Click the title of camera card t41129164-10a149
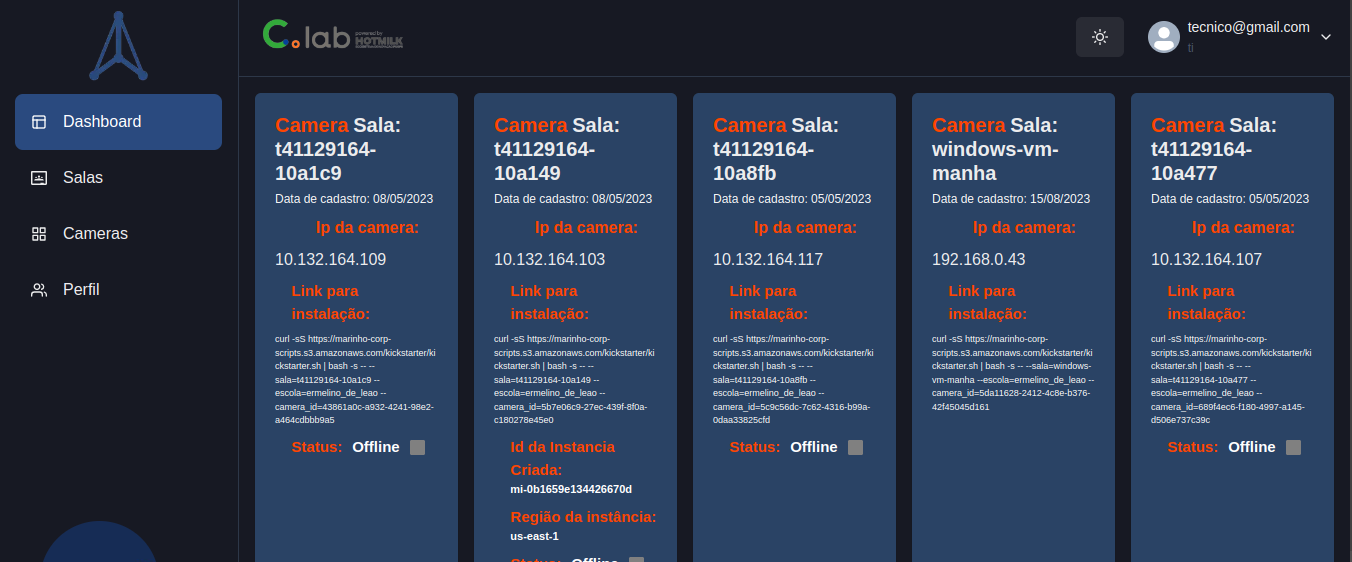The height and width of the screenshot is (562, 1352). tap(557, 149)
